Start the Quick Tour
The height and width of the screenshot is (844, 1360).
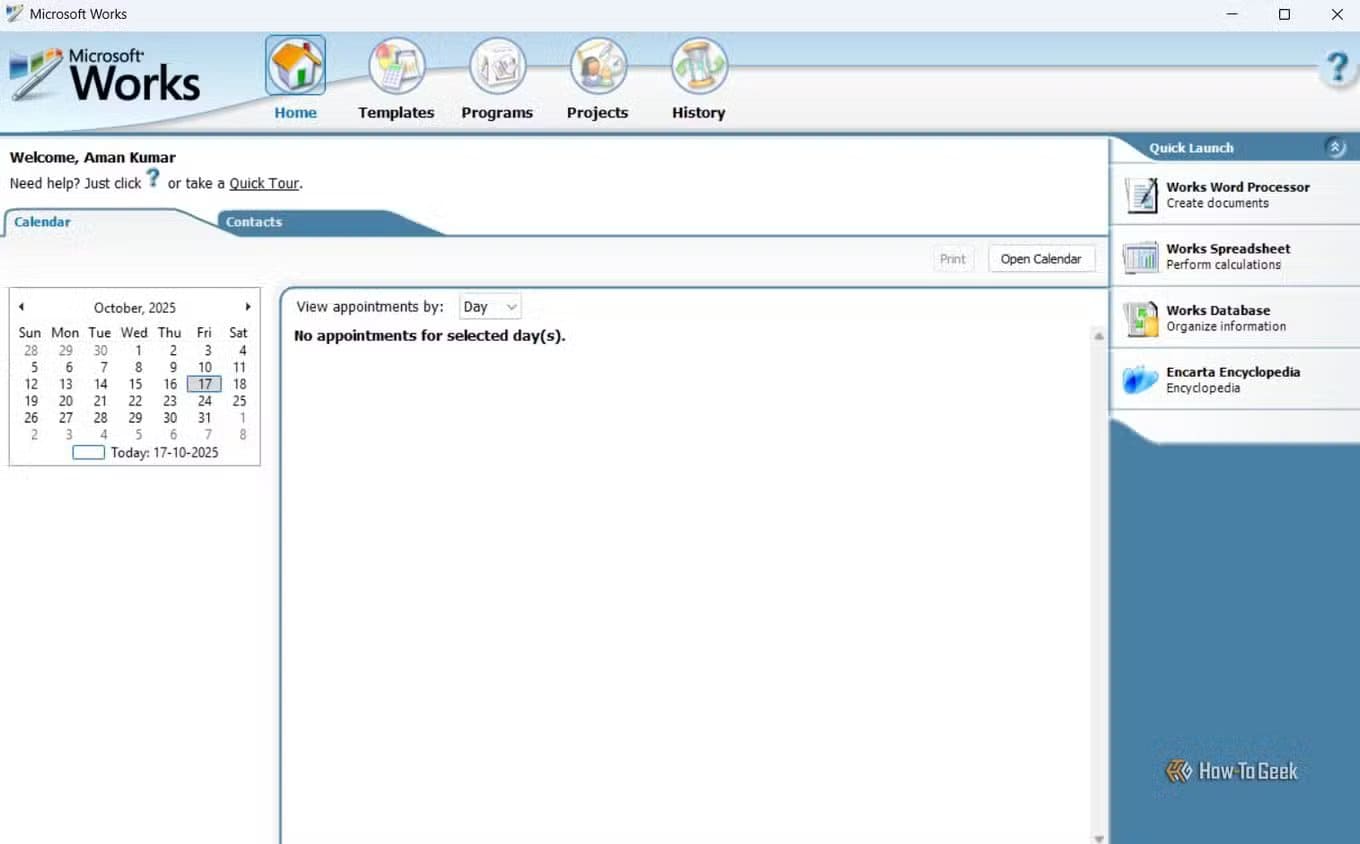tap(264, 183)
